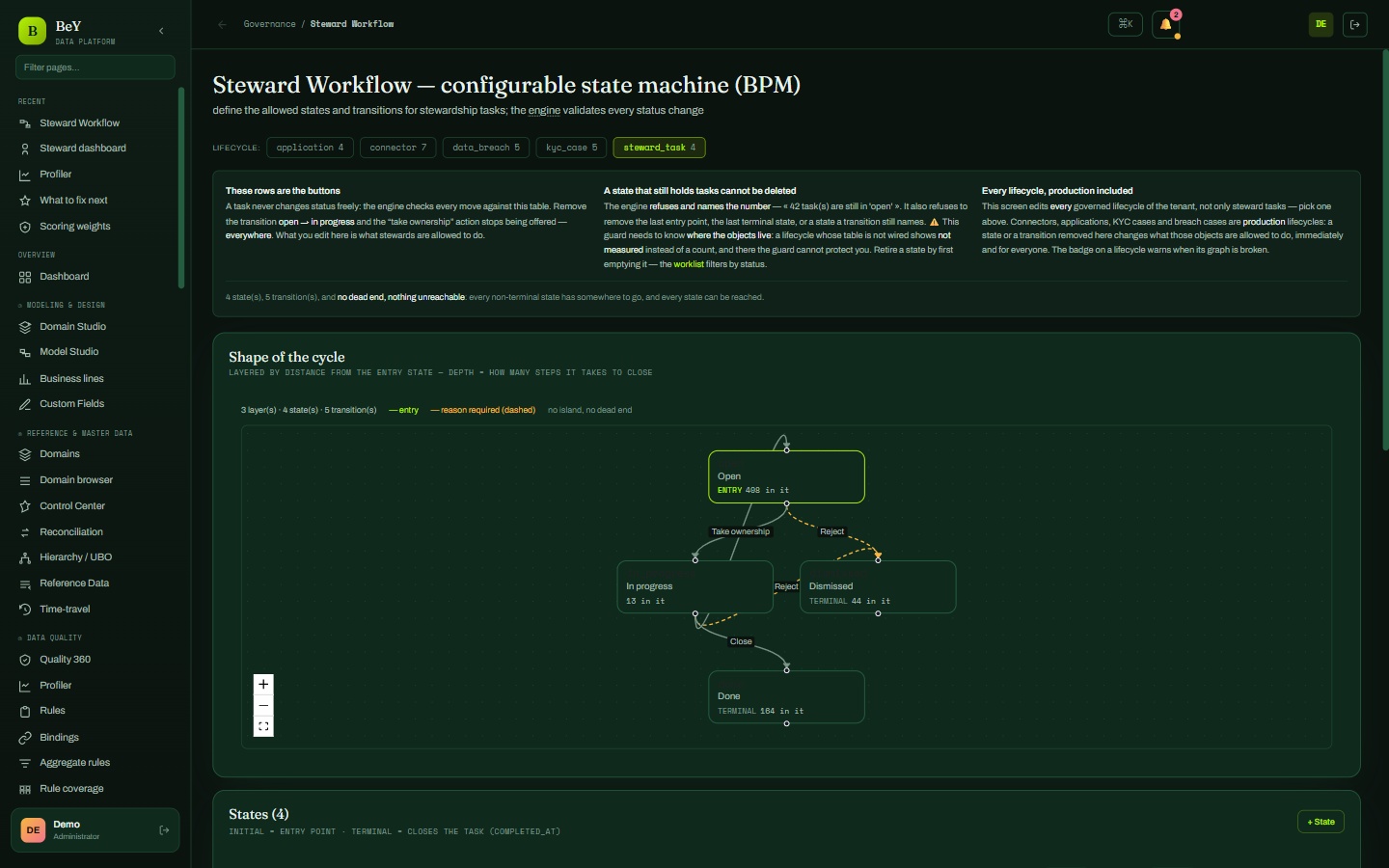Click the Profiler chart icon under Data Quality

(x=25, y=686)
